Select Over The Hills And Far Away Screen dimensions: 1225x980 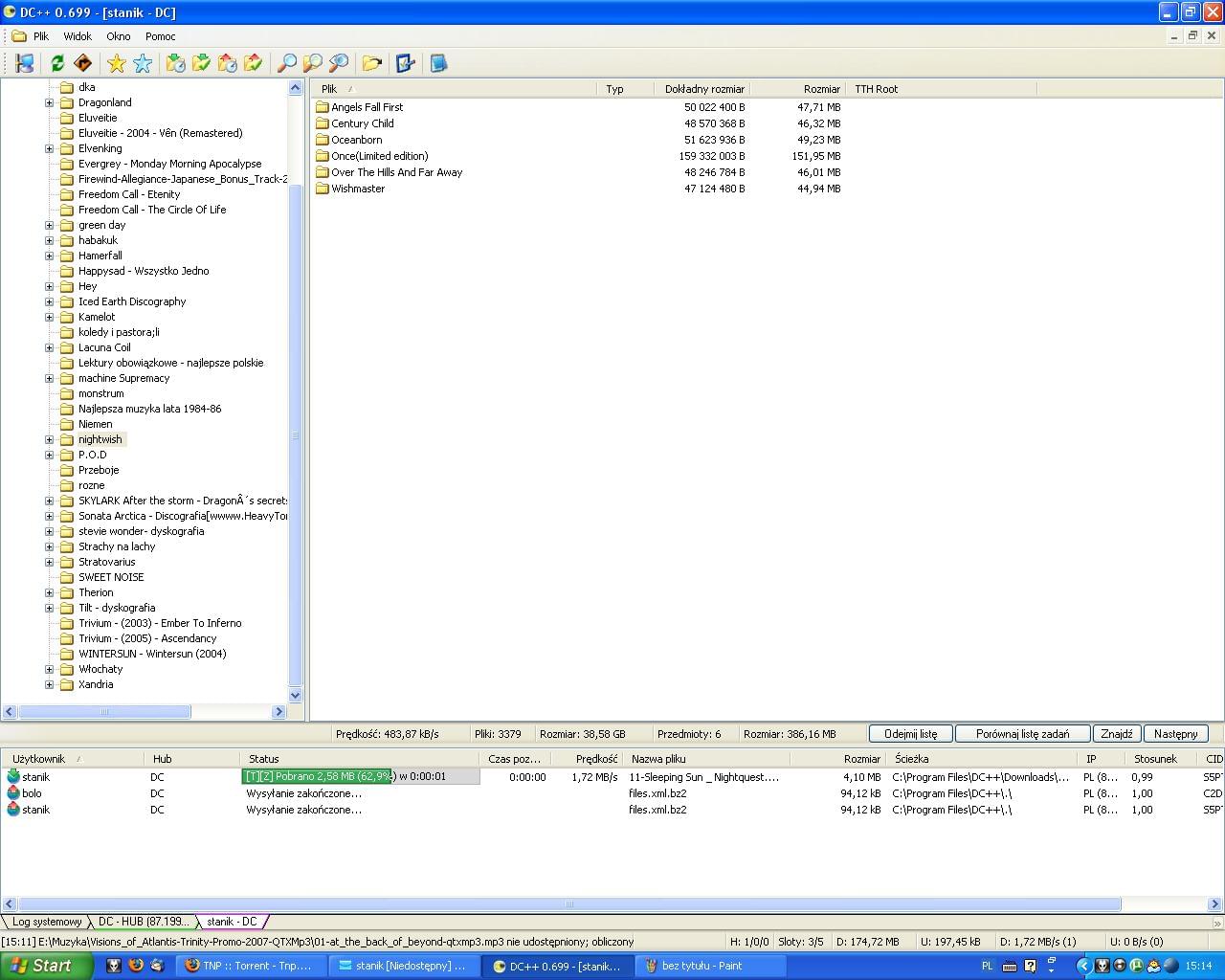(x=396, y=172)
